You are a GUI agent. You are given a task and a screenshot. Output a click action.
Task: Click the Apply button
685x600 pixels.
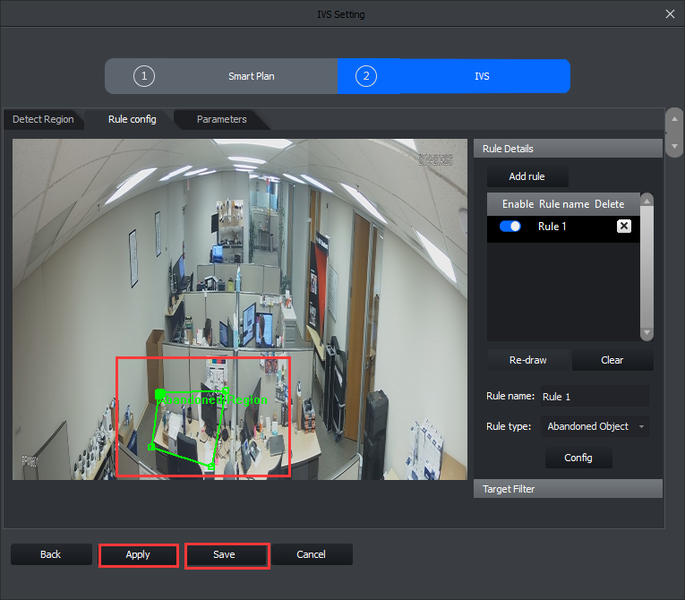tap(138, 555)
